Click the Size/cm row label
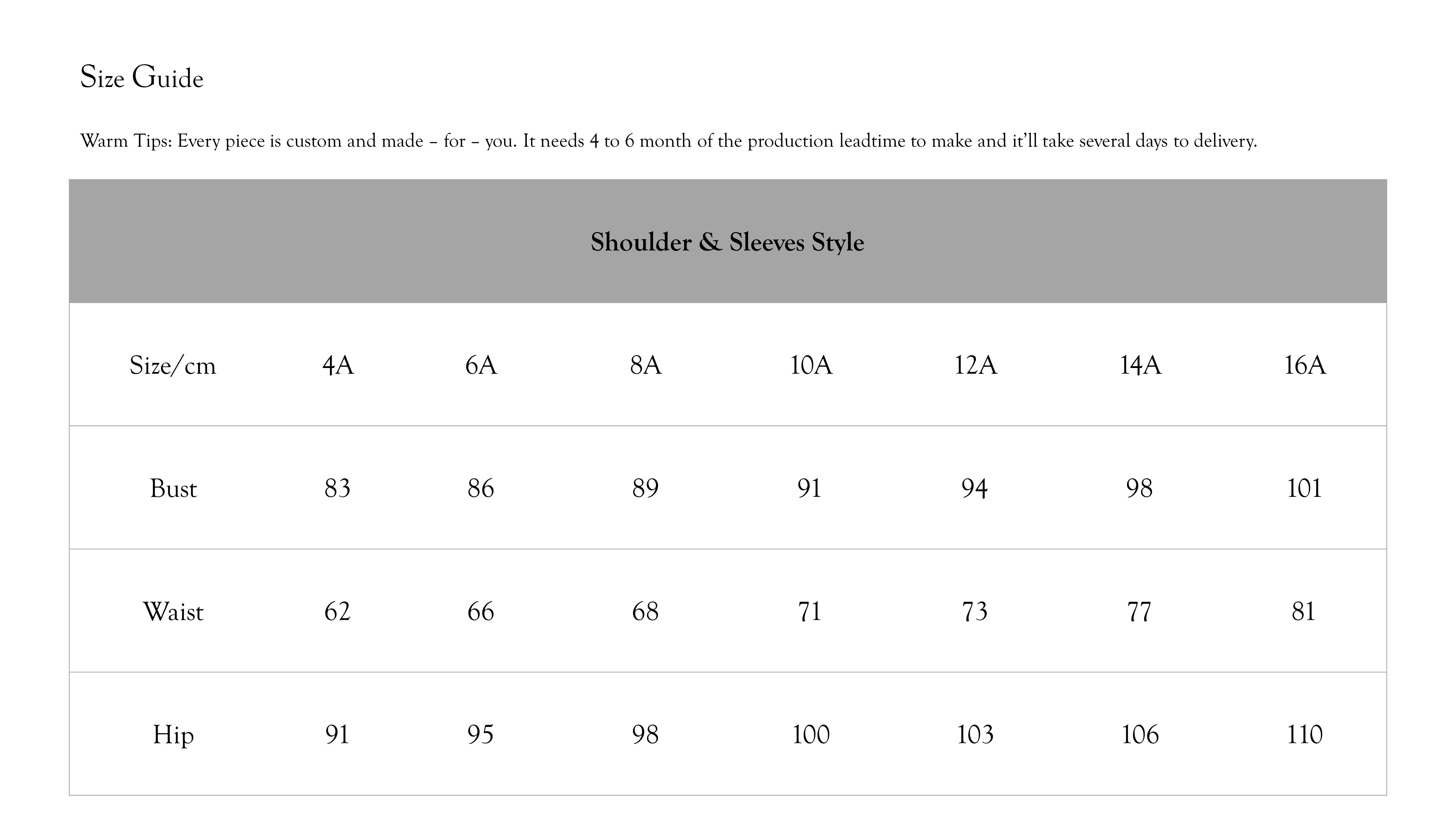The height and width of the screenshot is (819, 1456). 173,365
